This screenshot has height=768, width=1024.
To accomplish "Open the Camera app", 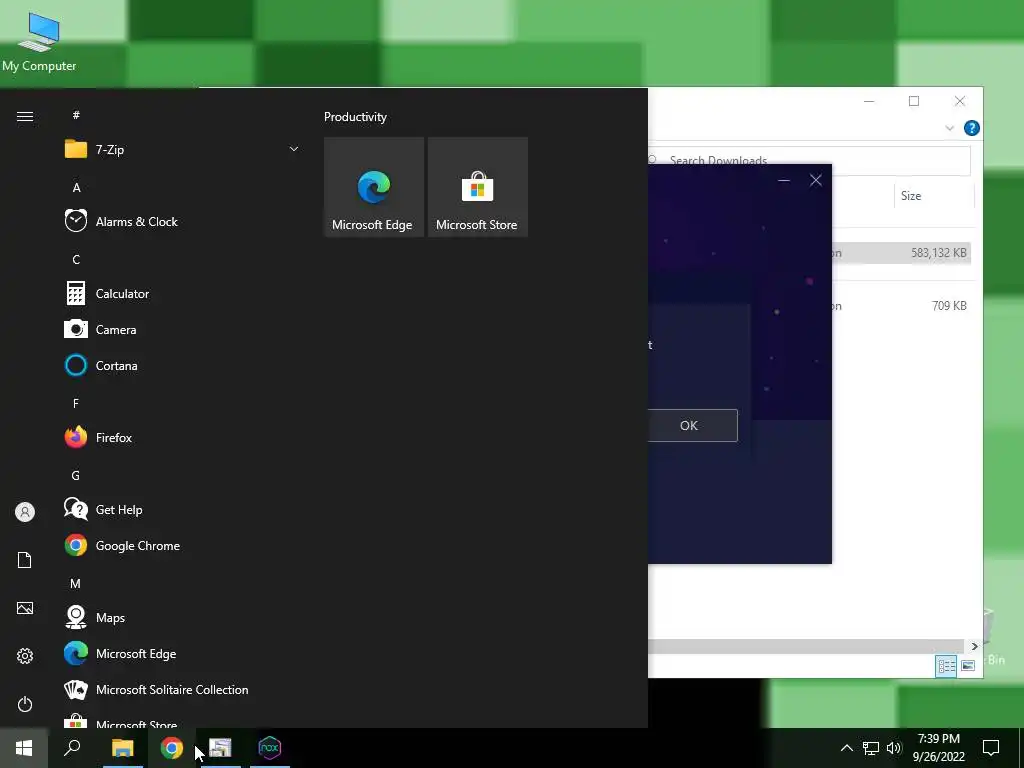I will 181,330.
